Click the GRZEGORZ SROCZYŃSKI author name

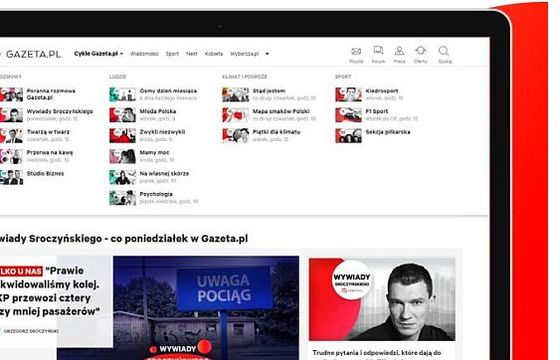[31, 331]
